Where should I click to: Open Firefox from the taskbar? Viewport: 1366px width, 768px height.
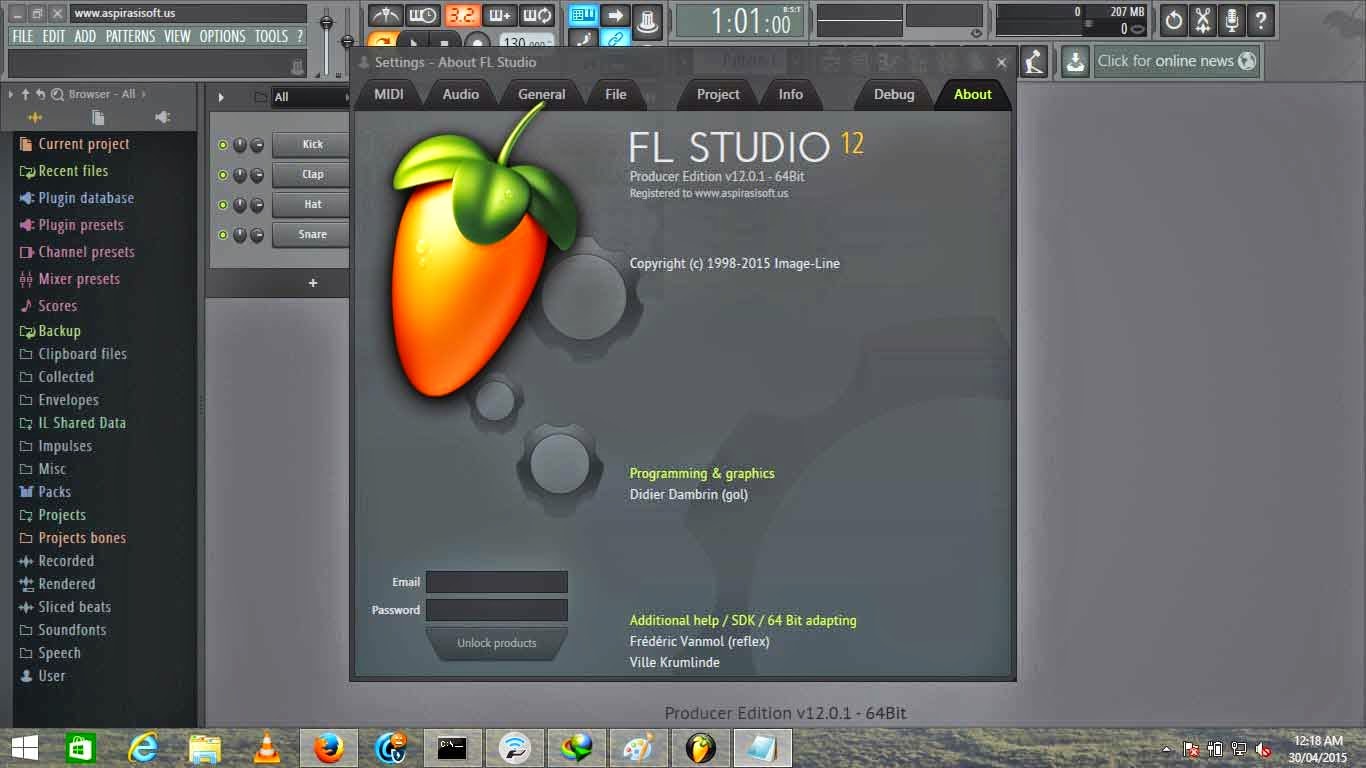328,748
